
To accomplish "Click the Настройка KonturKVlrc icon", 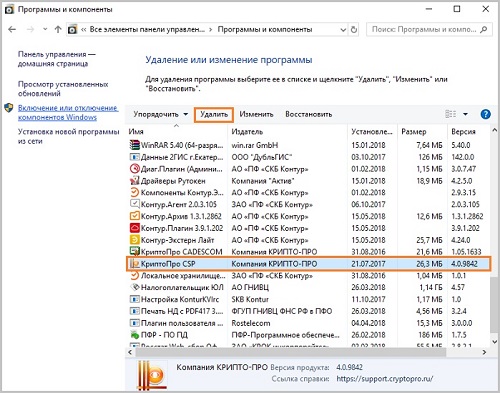I will click(x=134, y=299).
